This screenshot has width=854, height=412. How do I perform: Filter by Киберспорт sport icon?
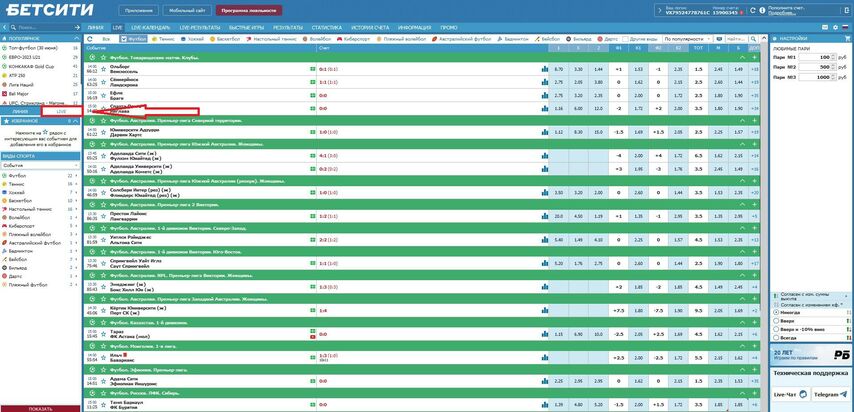click(x=339, y=39)
